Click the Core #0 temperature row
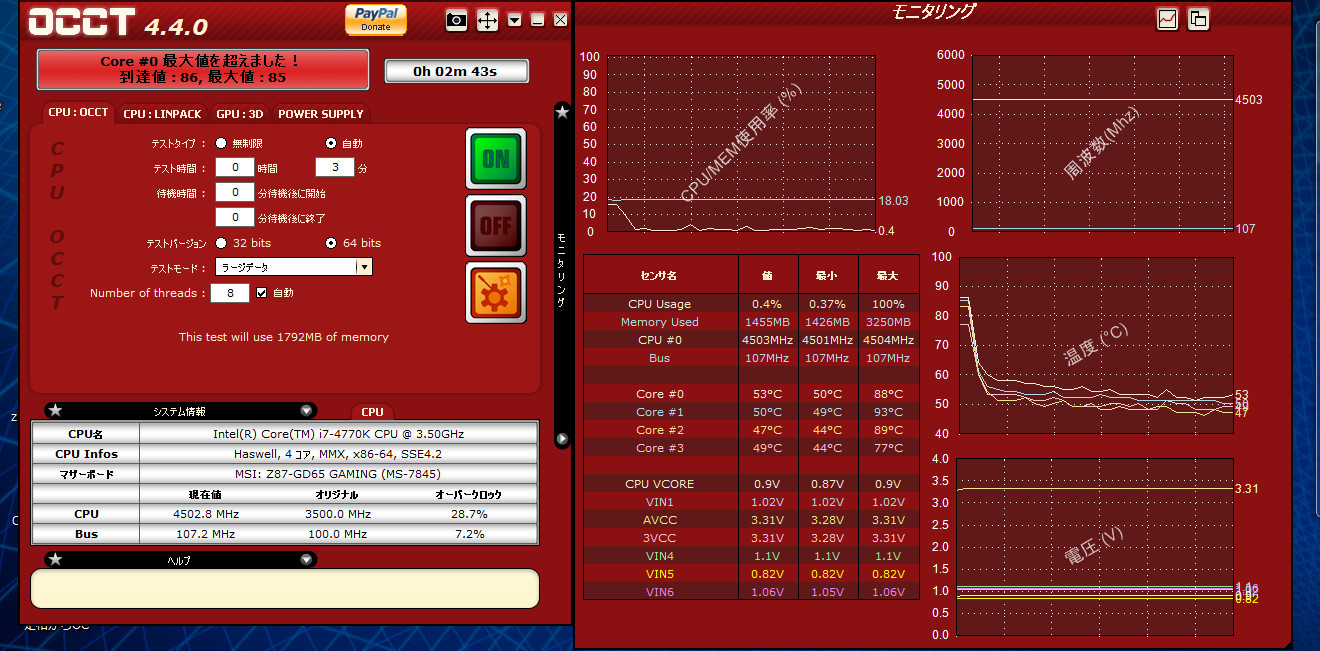1320x651 pixels. tap(751, 394)
